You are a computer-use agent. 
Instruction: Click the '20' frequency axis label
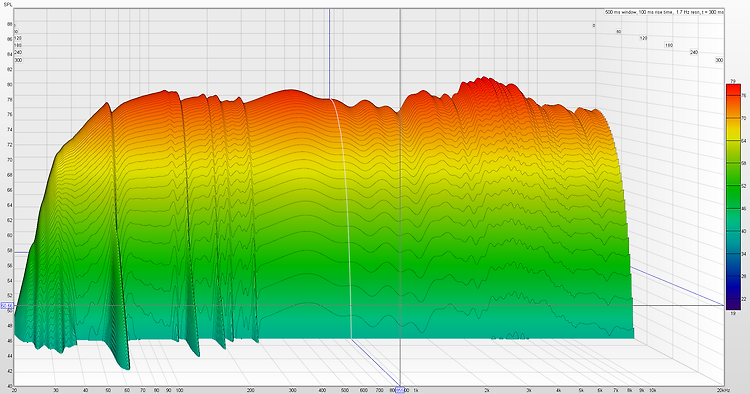[x=14, y=390]
